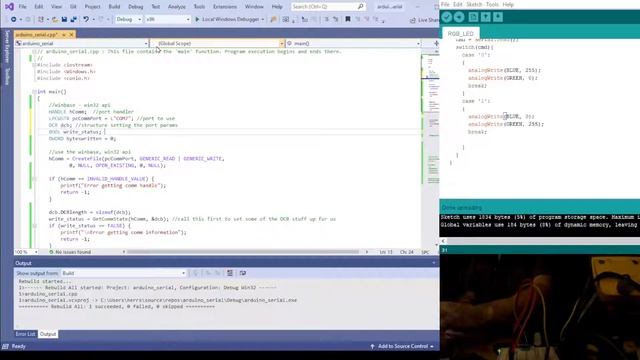640x360 pixels.
Task: Open the Build menu in Visual Studio
Action: click(114, 7)
